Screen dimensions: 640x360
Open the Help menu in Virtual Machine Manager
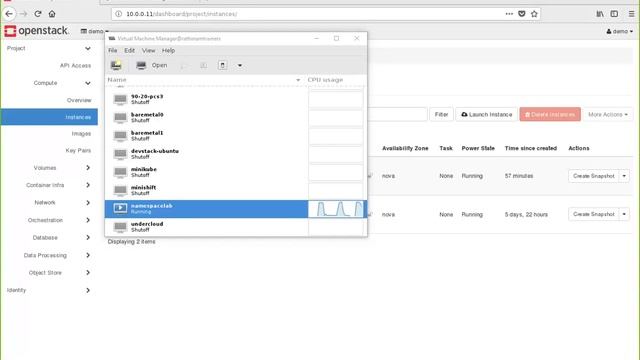point(168,51)
